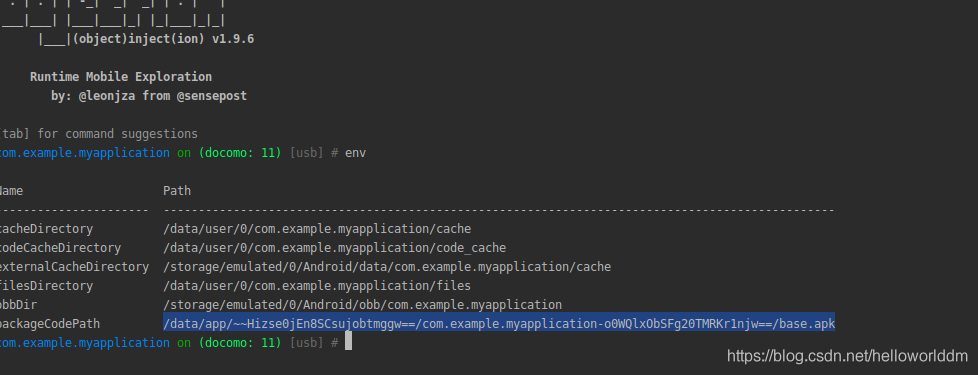Click the 'Path' column header
The height and width of the screenshot is (375, 978).
pos(177,190)
